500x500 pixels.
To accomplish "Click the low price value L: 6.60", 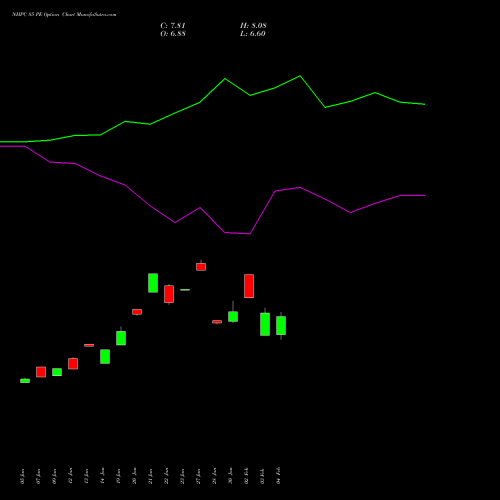I will click(253, 34).
